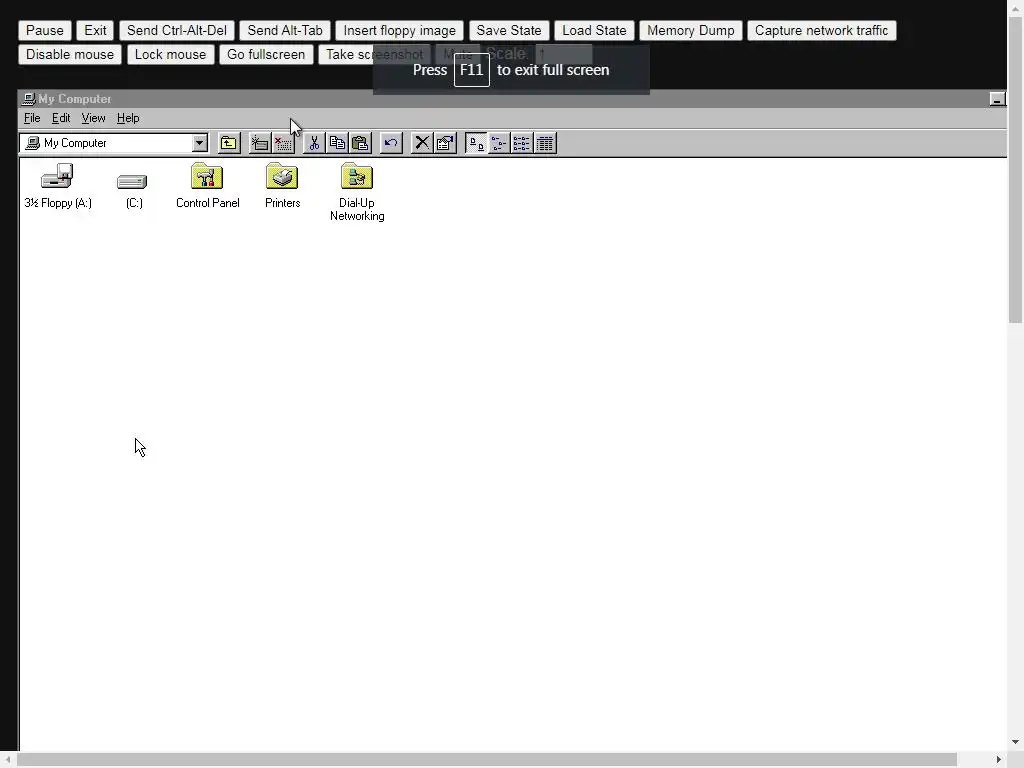Select the Printers folder

(282, 186)
